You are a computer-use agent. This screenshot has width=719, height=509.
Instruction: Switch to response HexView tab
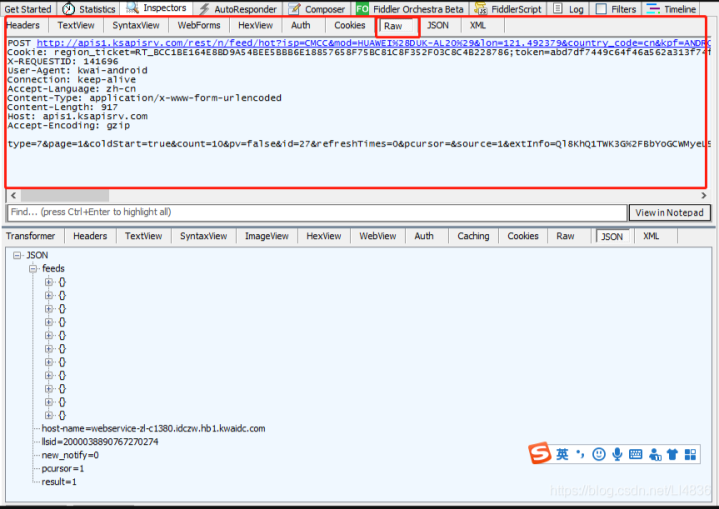[324, 236]
